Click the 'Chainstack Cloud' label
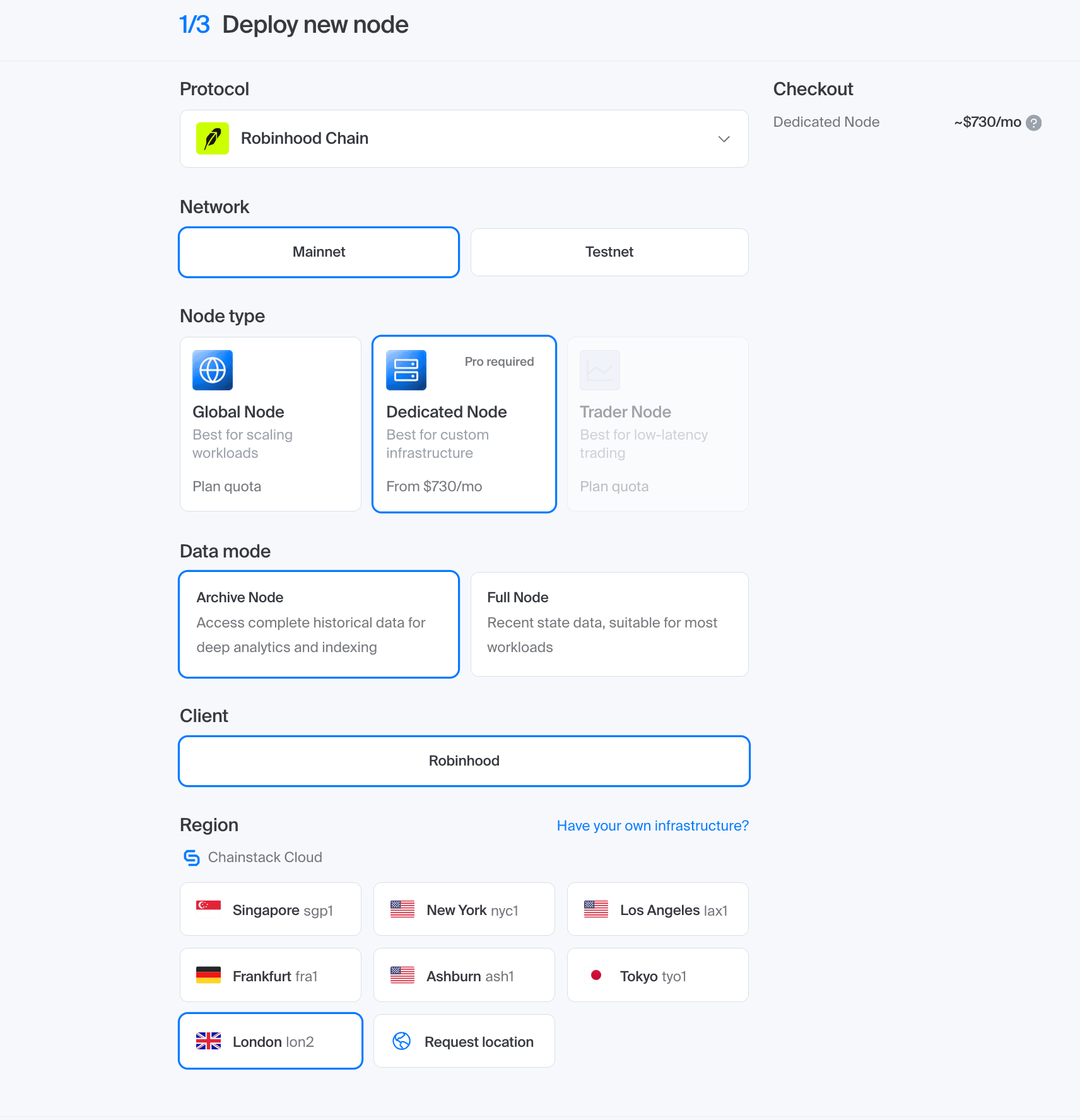Image resolution: width=1080 pixels, height=1120 pixels. pos(265,858)
